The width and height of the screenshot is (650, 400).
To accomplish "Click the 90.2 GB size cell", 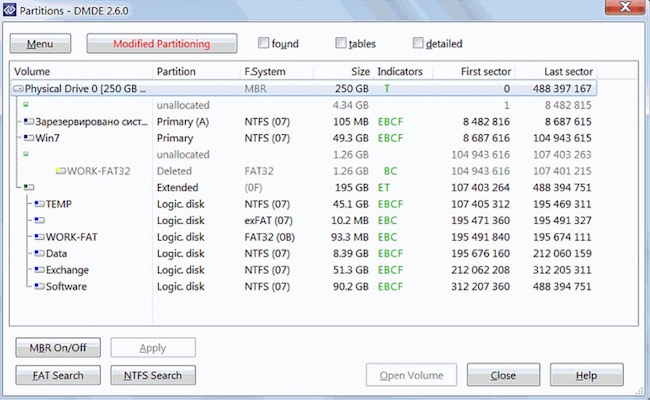I will click(x=351, y=286).
